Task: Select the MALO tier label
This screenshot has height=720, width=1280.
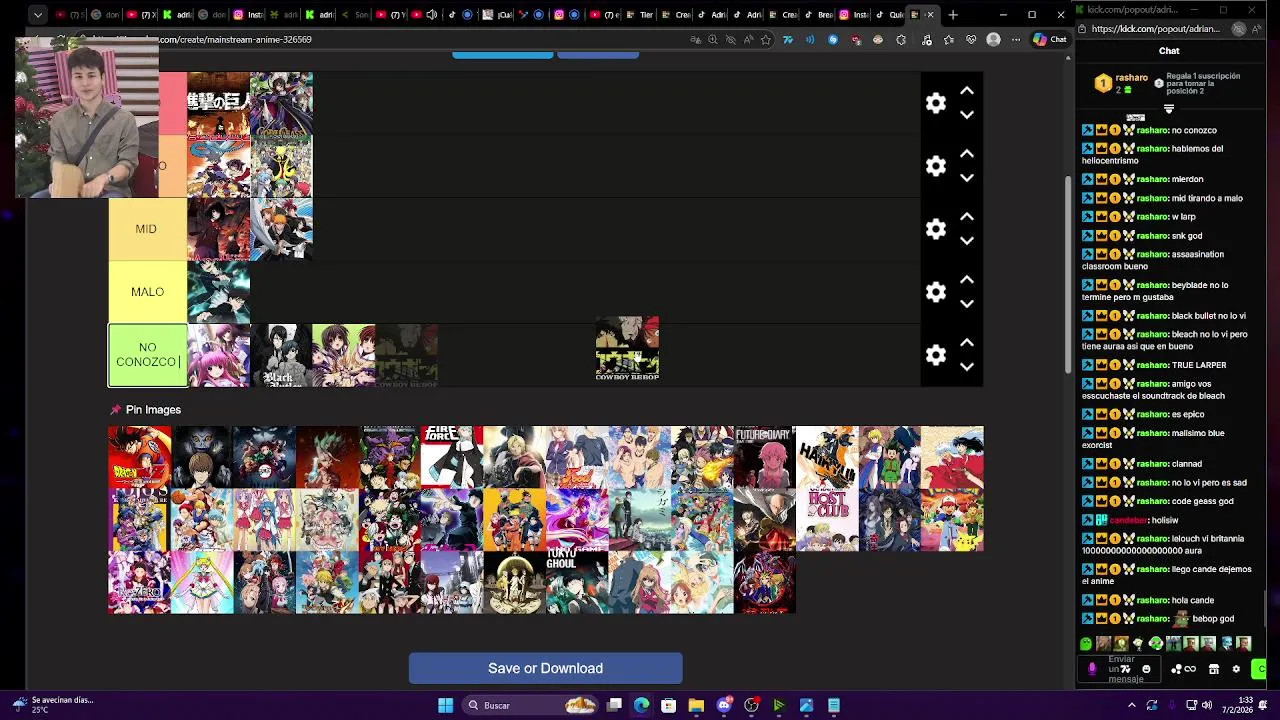Action: pyautogui.click(x=147, y=292)
